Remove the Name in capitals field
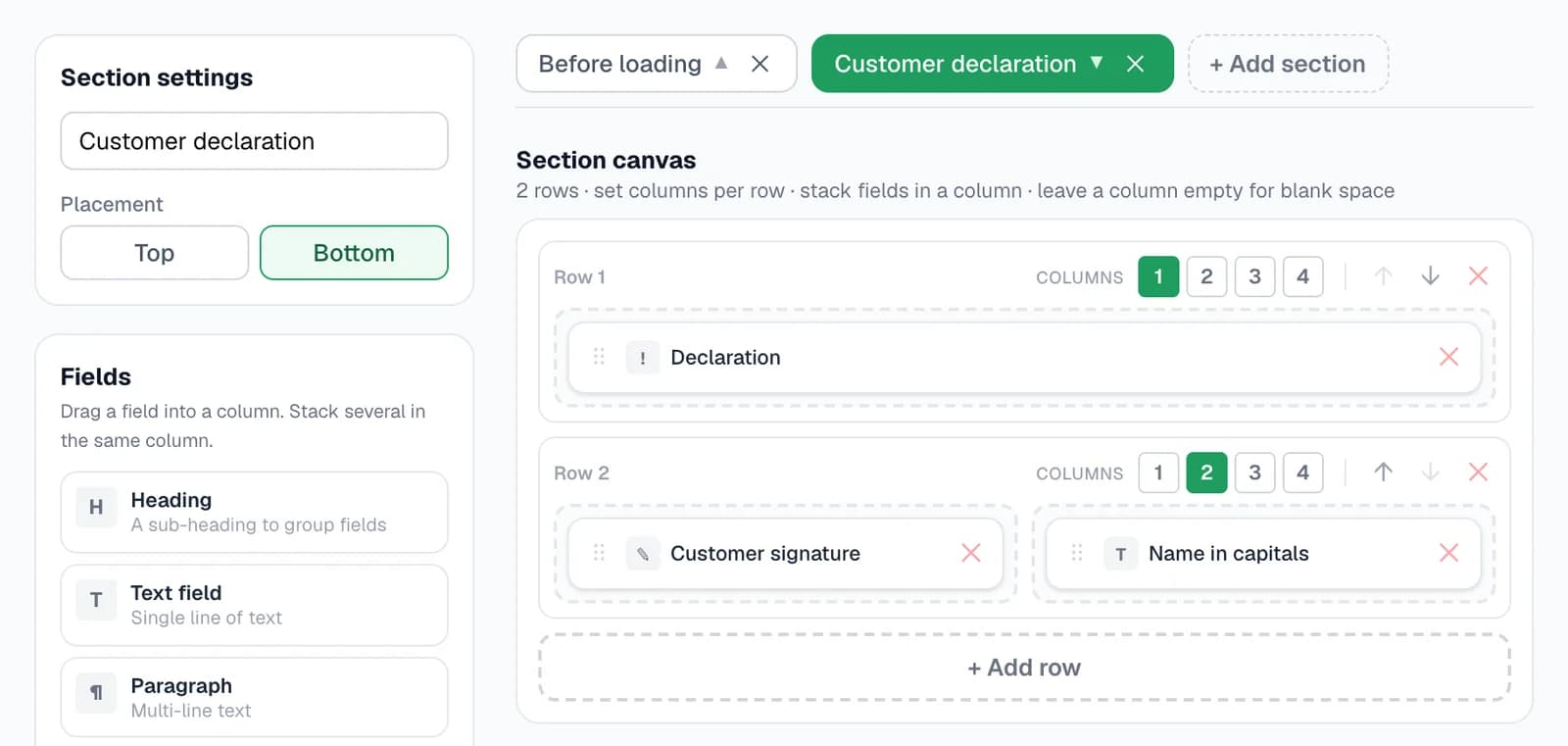 point(1448,553)
